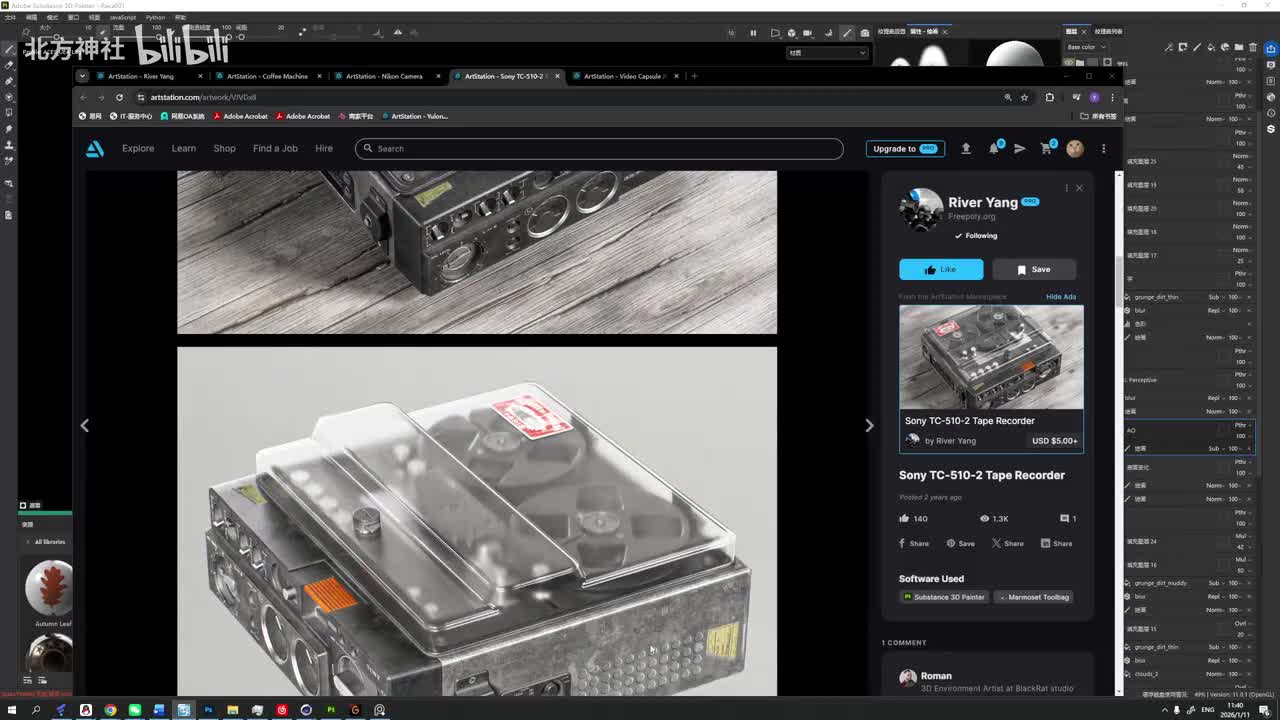Toggle Following status for River Yang
Viewport: 1280px width, 720px height.
976,236
